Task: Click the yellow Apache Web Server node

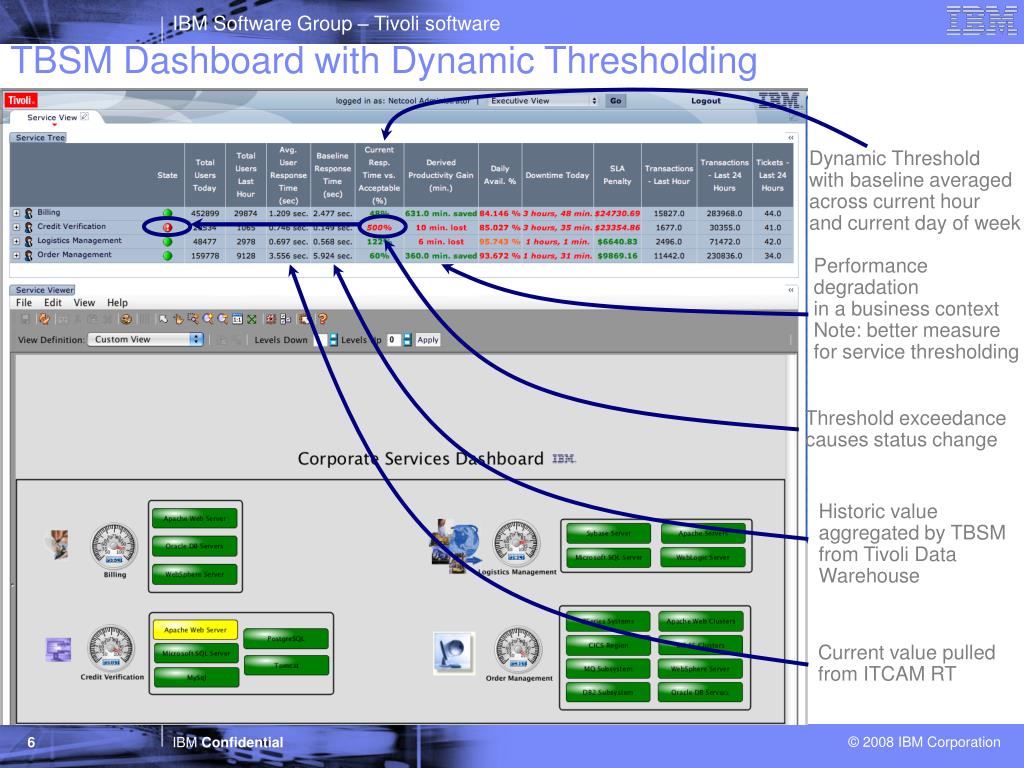Action: click(195, 630)
